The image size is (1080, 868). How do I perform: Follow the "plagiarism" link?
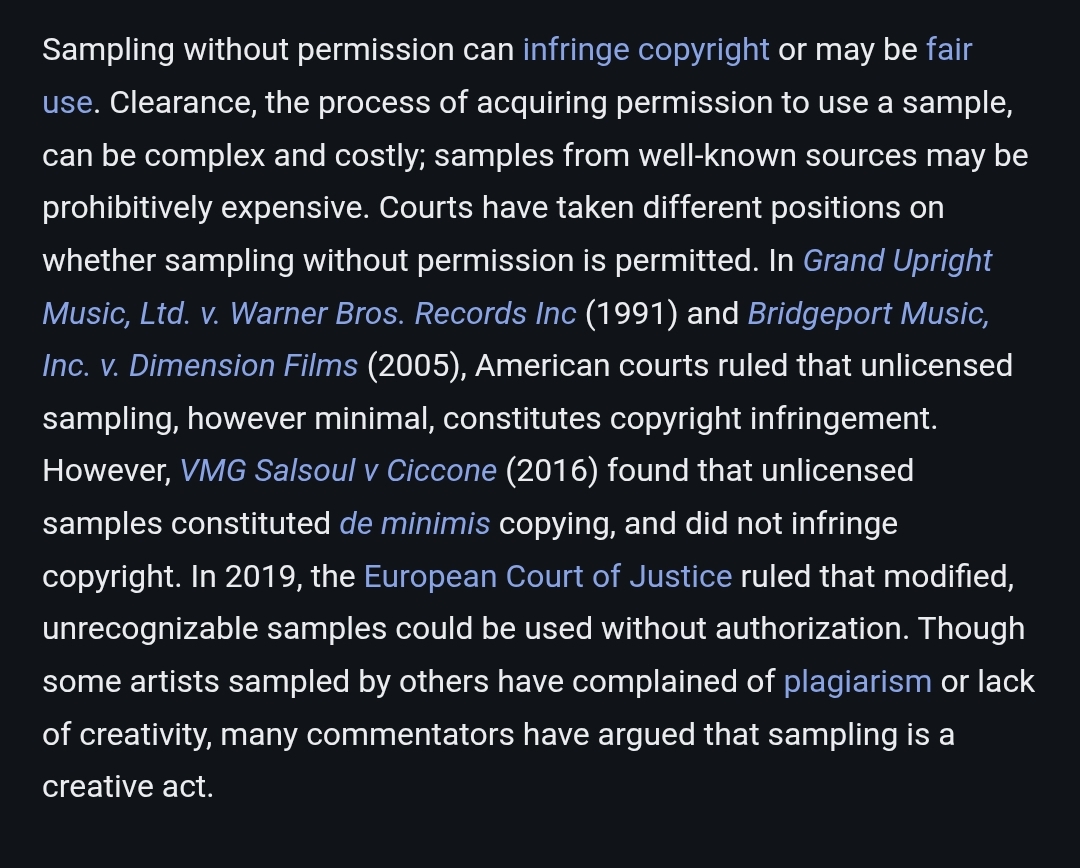click(x=857, y=681)
